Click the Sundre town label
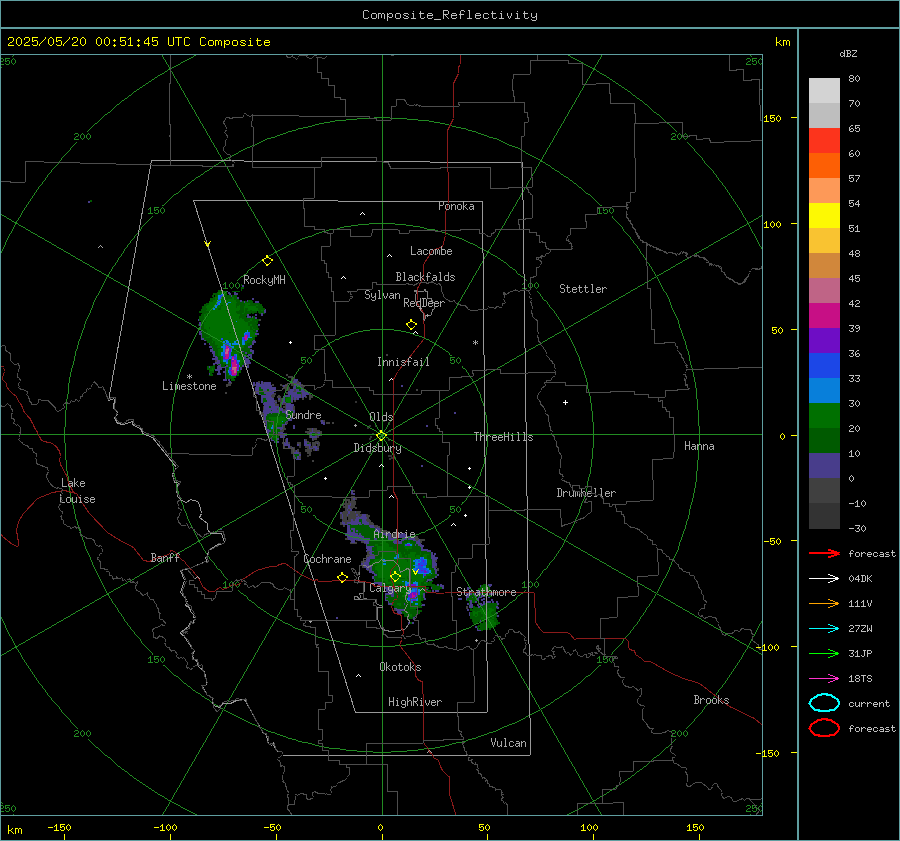The height and width of the screenshot is (841, 900). (303, 415)
